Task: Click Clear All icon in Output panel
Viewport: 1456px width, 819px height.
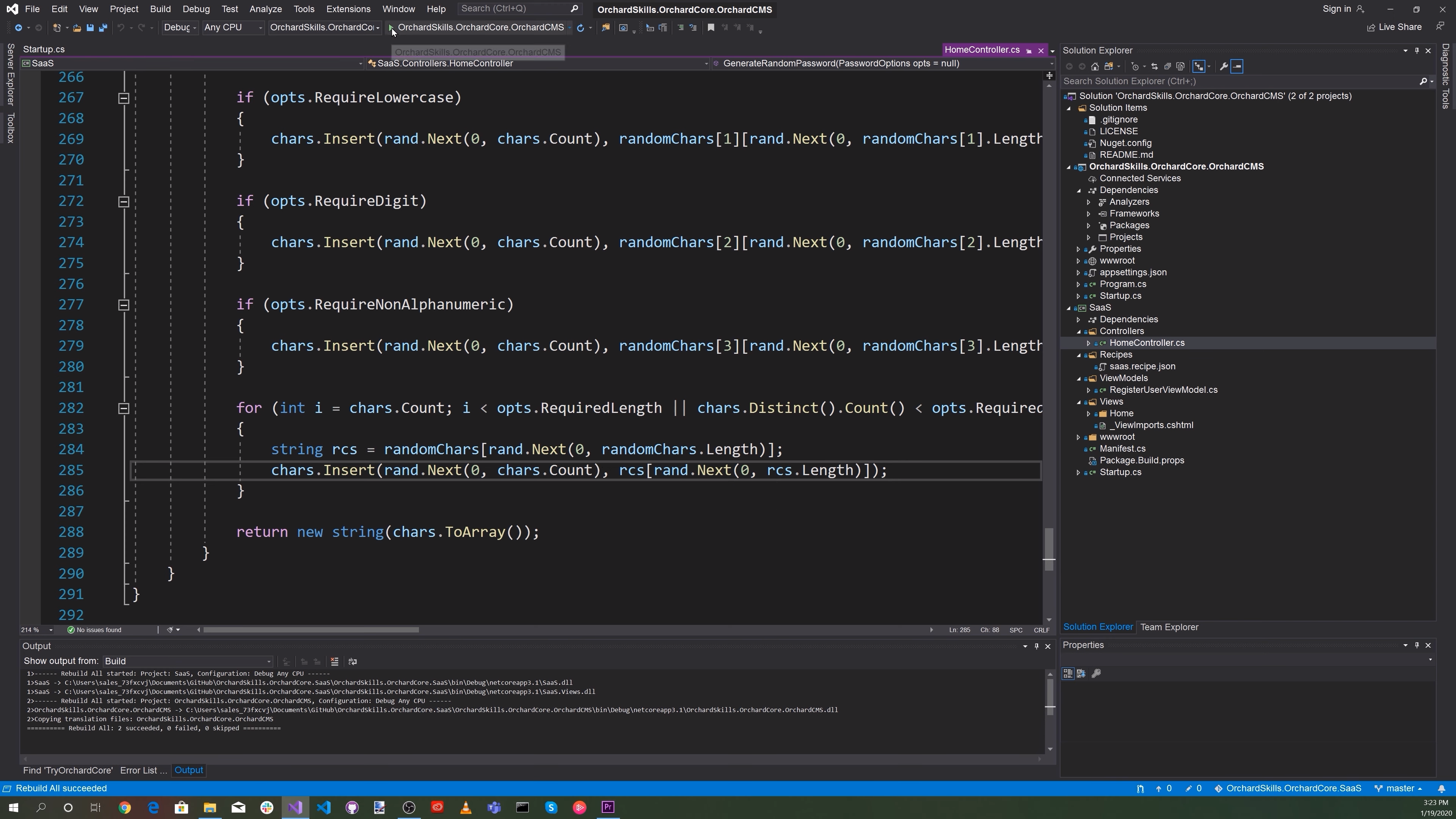Action: [334, 661]
